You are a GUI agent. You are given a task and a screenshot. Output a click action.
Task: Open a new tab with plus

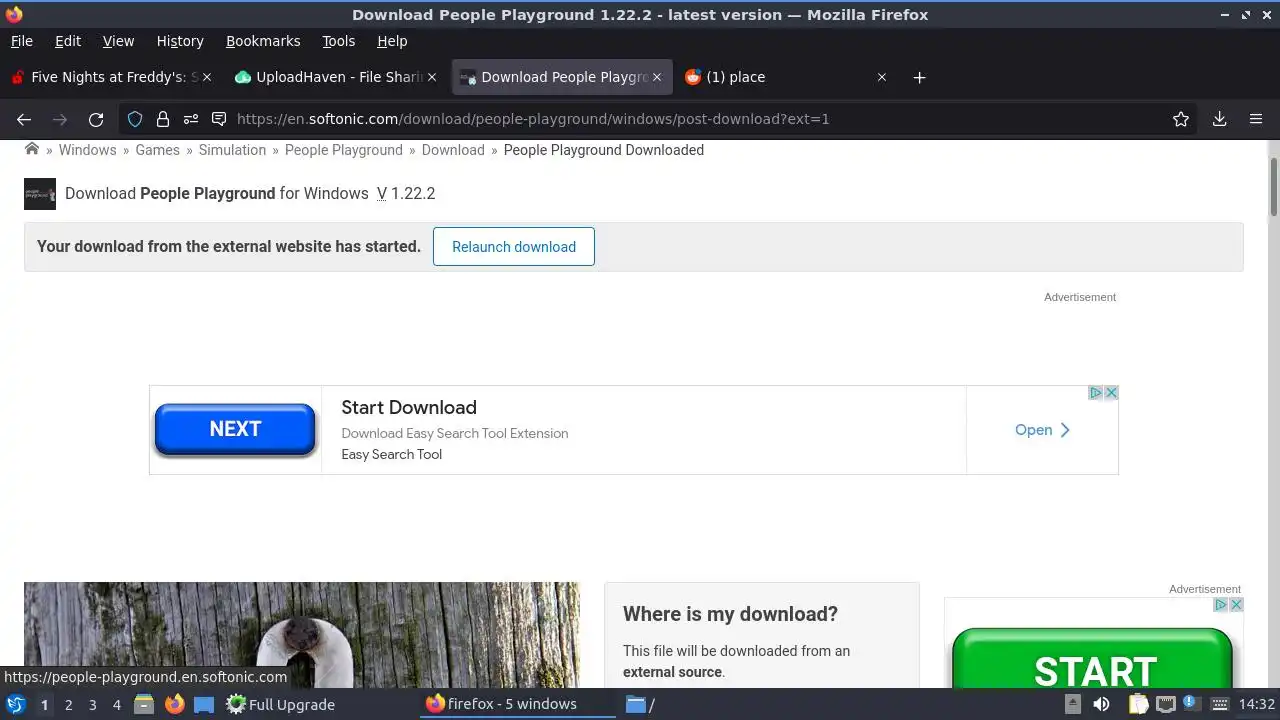click(919, 77)
